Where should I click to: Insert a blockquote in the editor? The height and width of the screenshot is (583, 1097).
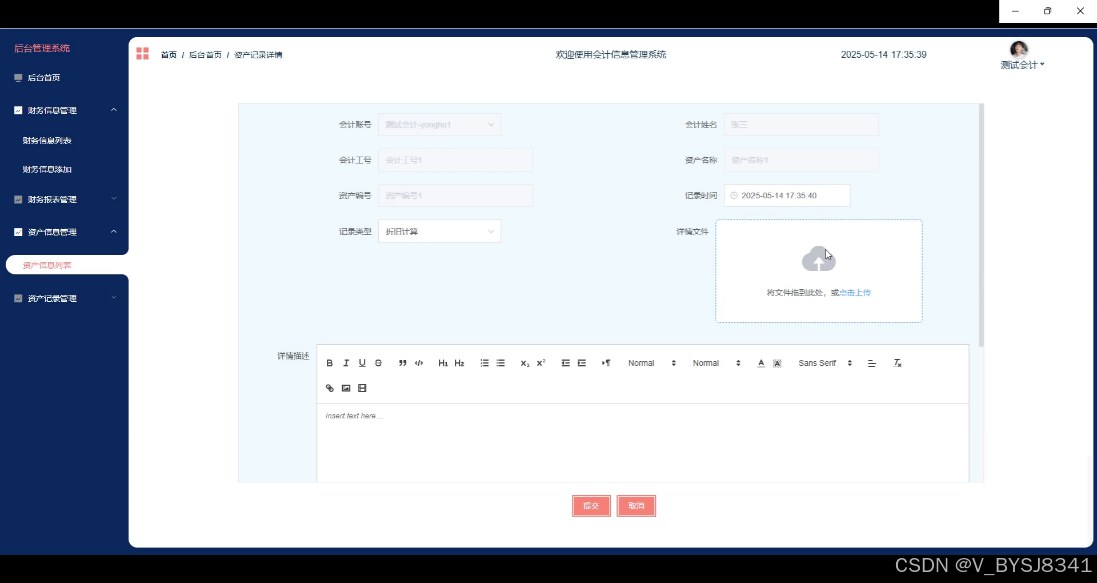point(402,363)
